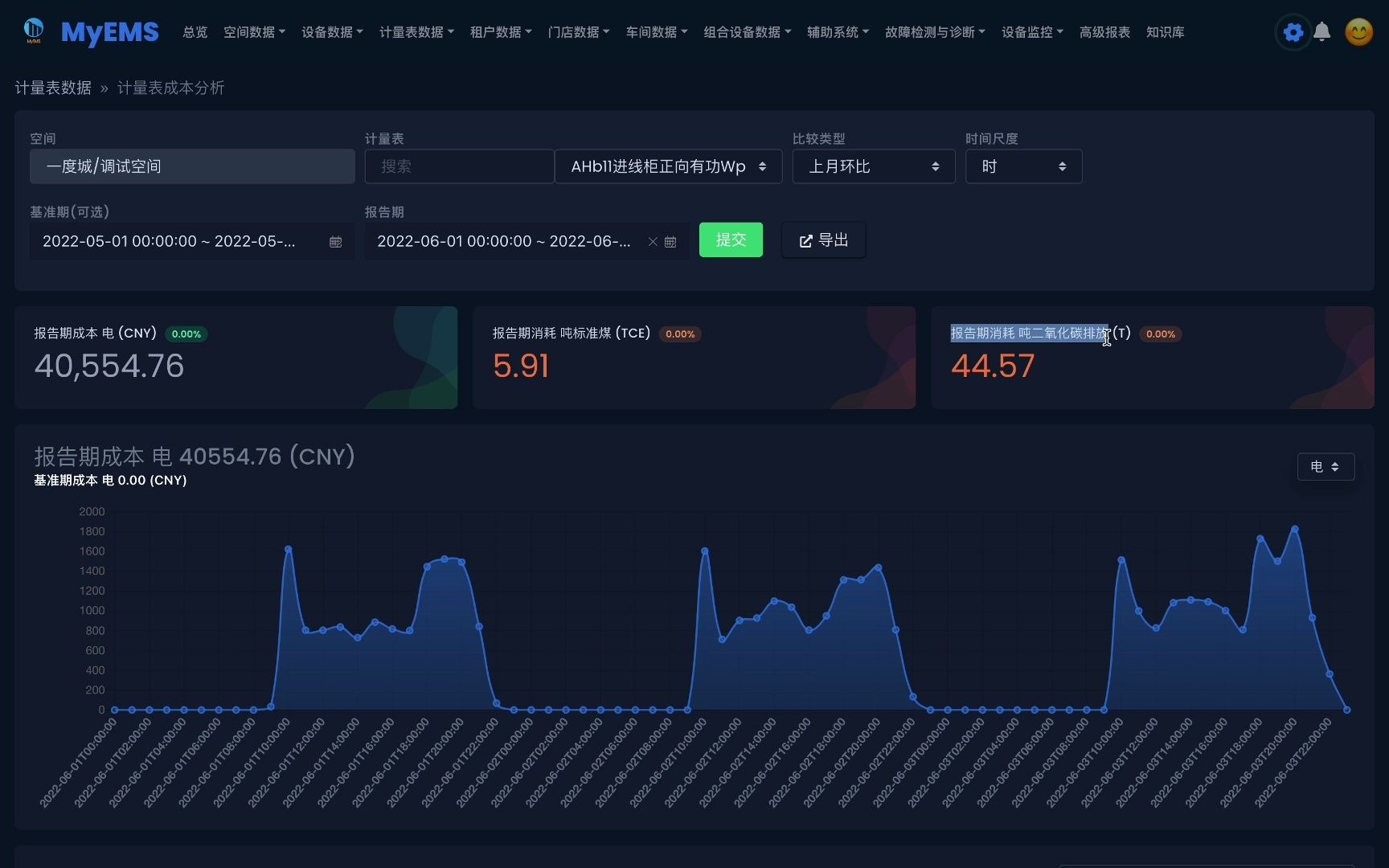Click 1000 label on chart y-axis

92,611
